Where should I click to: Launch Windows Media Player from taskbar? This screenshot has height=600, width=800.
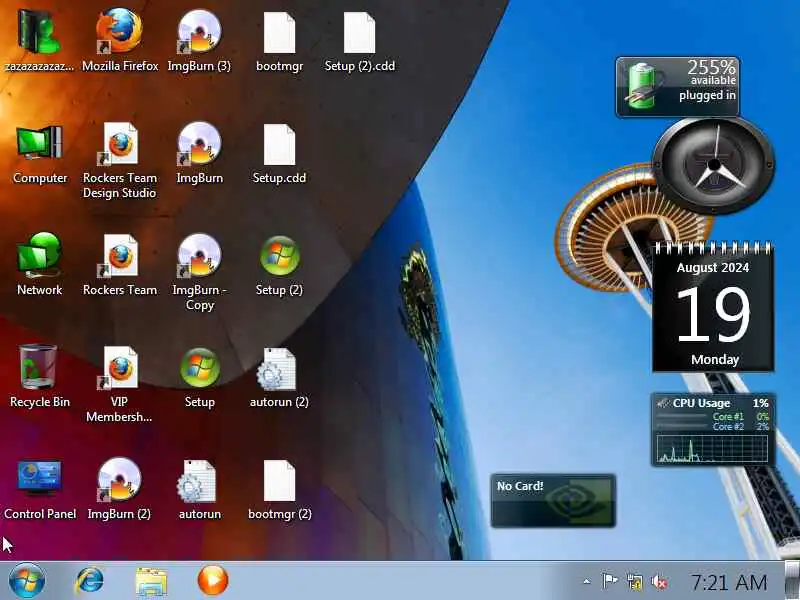(x=213, y=581)
